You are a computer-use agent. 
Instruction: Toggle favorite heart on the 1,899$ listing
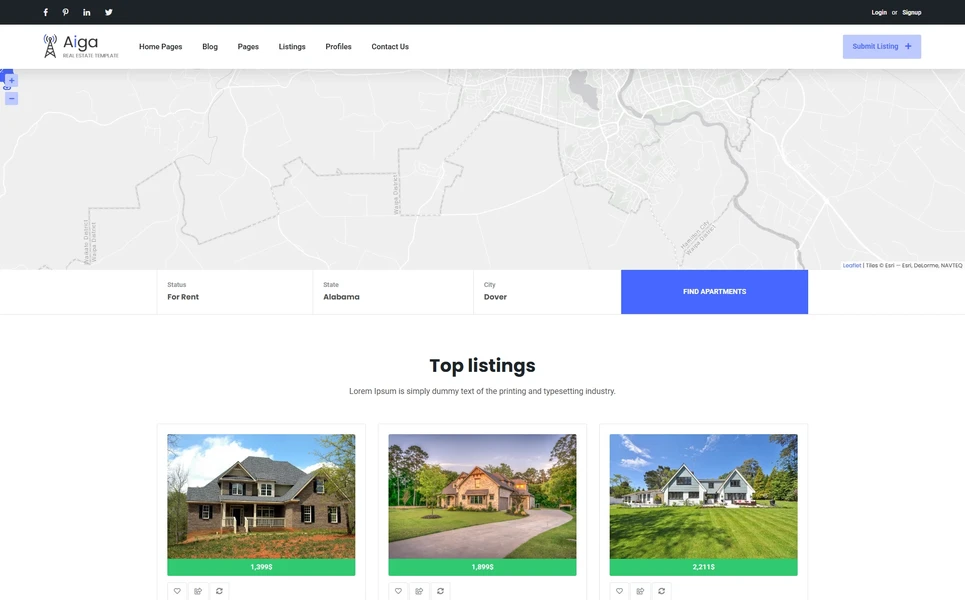tap(398, 591)
